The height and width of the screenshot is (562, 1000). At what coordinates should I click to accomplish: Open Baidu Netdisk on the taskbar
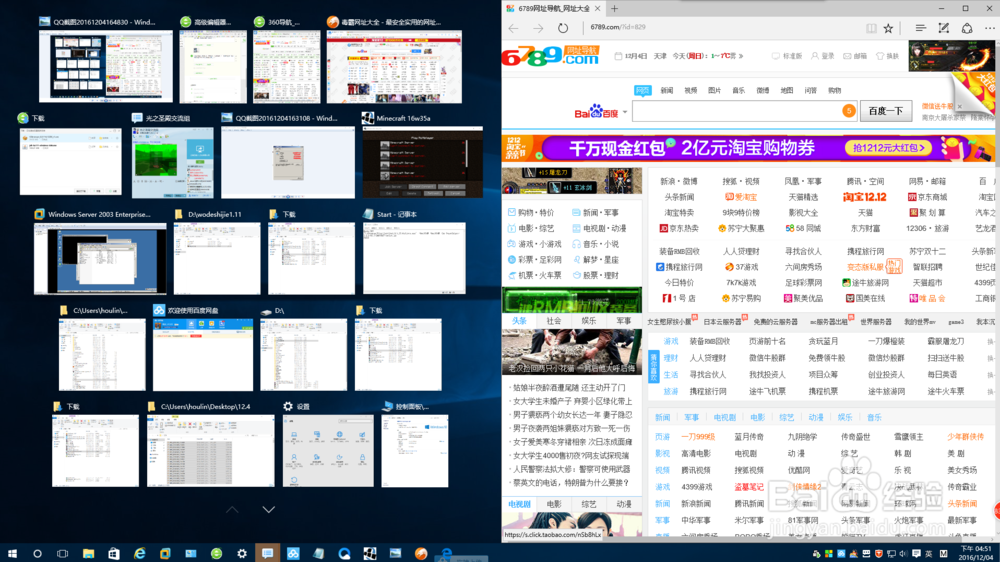click(293, 553)
